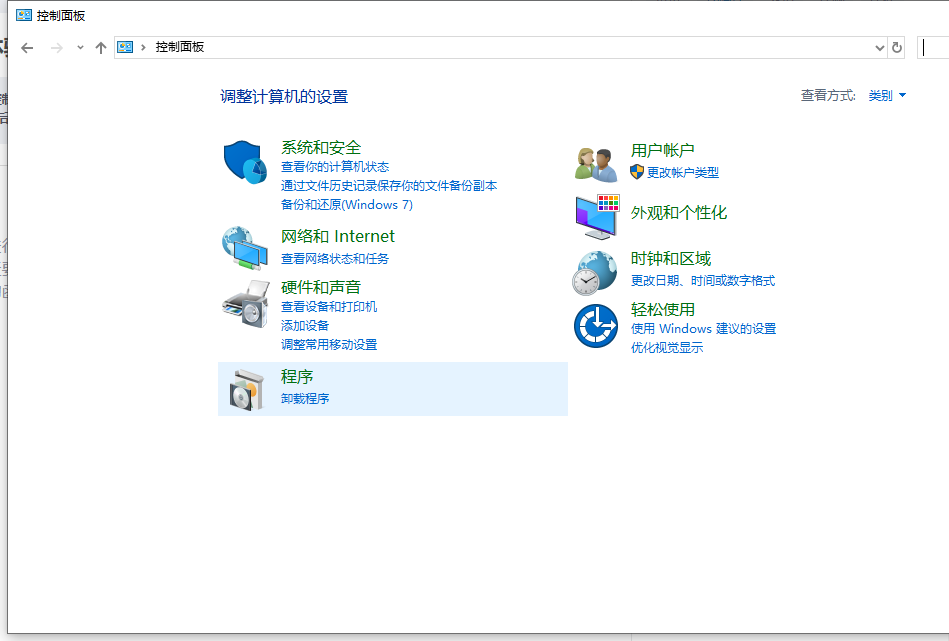Viewport: 949px width, 641px height.
Task: Open 系统和安全 via its shield icon
Action: (x=246, y=160)
